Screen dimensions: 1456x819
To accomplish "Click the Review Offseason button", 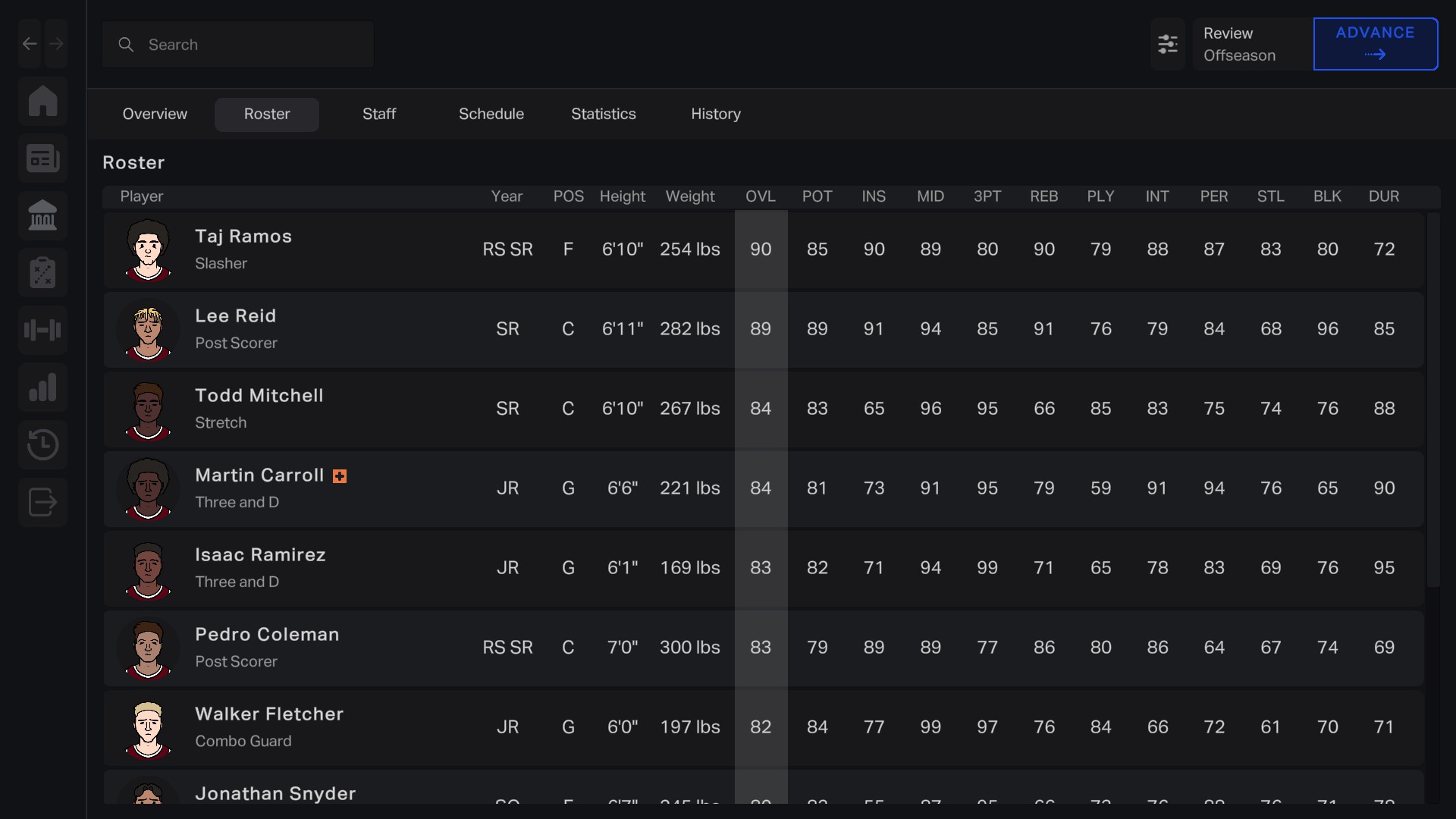I will point(1252,44).
